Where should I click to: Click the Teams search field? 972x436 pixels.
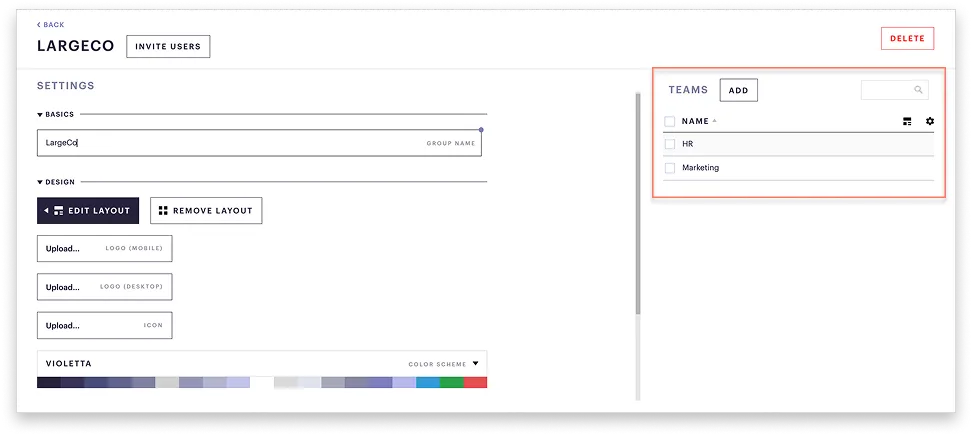click(895, 90)
